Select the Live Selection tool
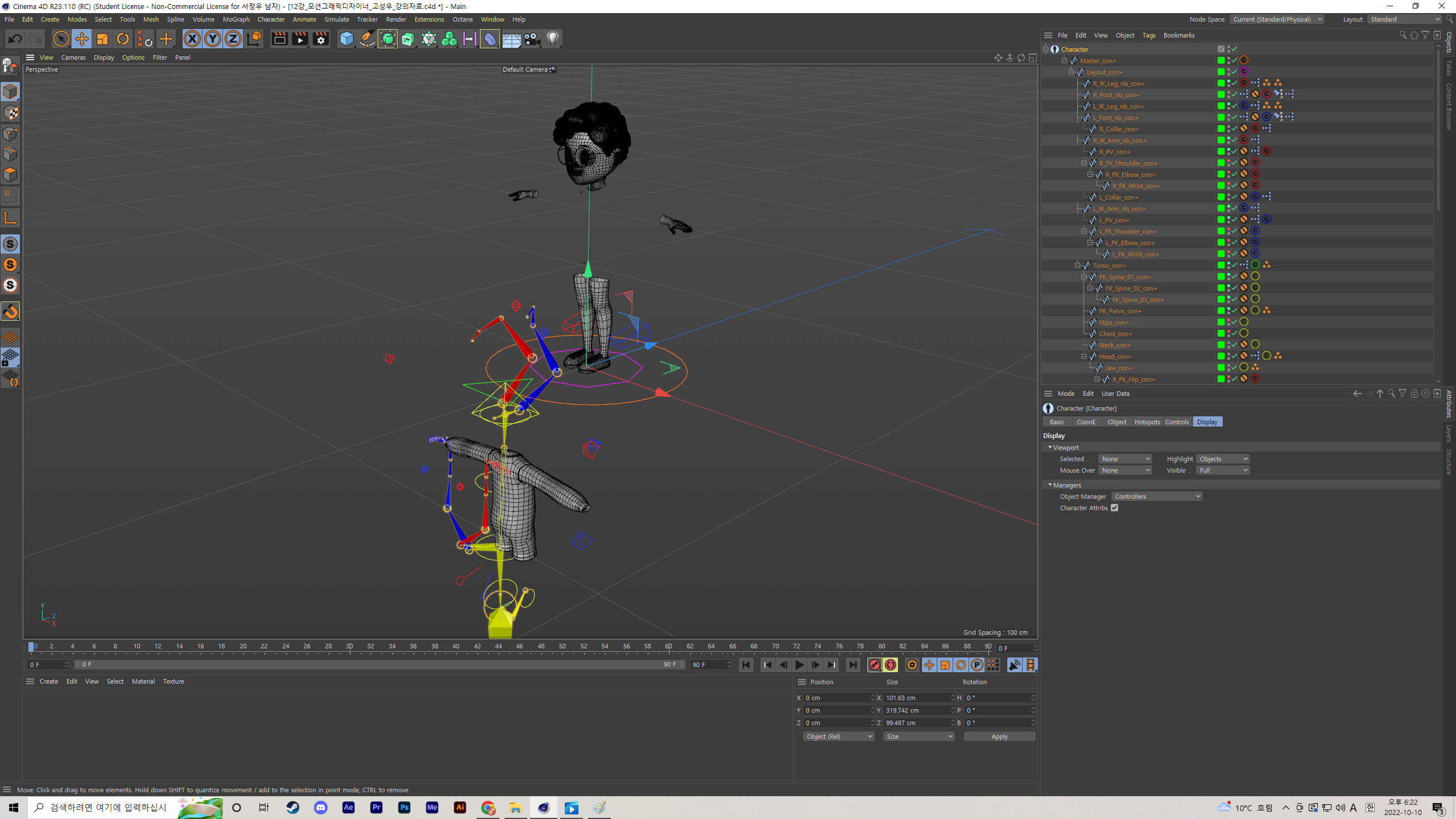Image resolution: width=1456 pixels, height=819 pixels. pyautogui.click(x=61, y=39)
